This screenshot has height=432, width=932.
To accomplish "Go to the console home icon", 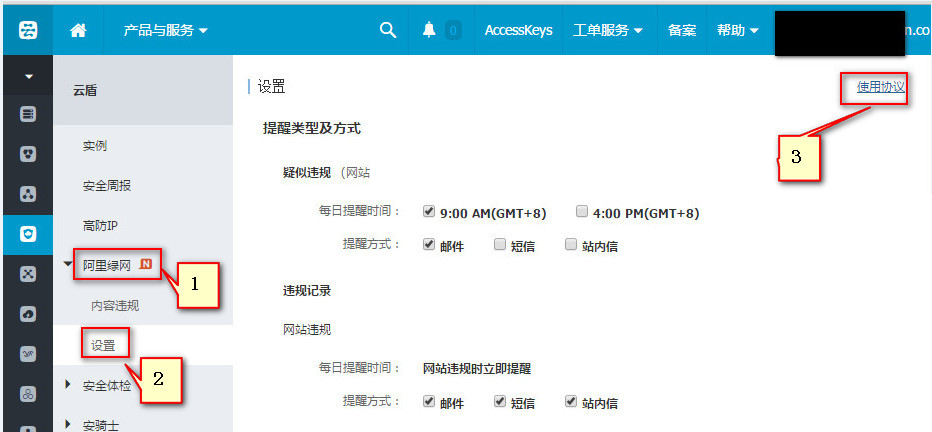I will click(78, 30).
